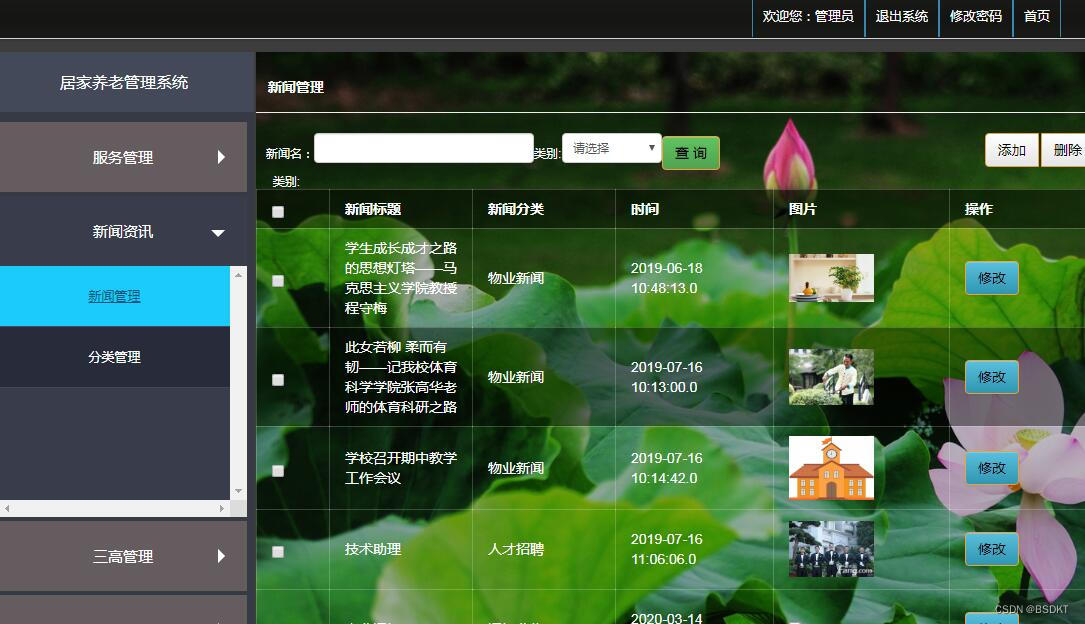Click the sidebar scroll-down arrow
The width and height of the screenshot is (1085, 624).
click(x=238, y=491)
